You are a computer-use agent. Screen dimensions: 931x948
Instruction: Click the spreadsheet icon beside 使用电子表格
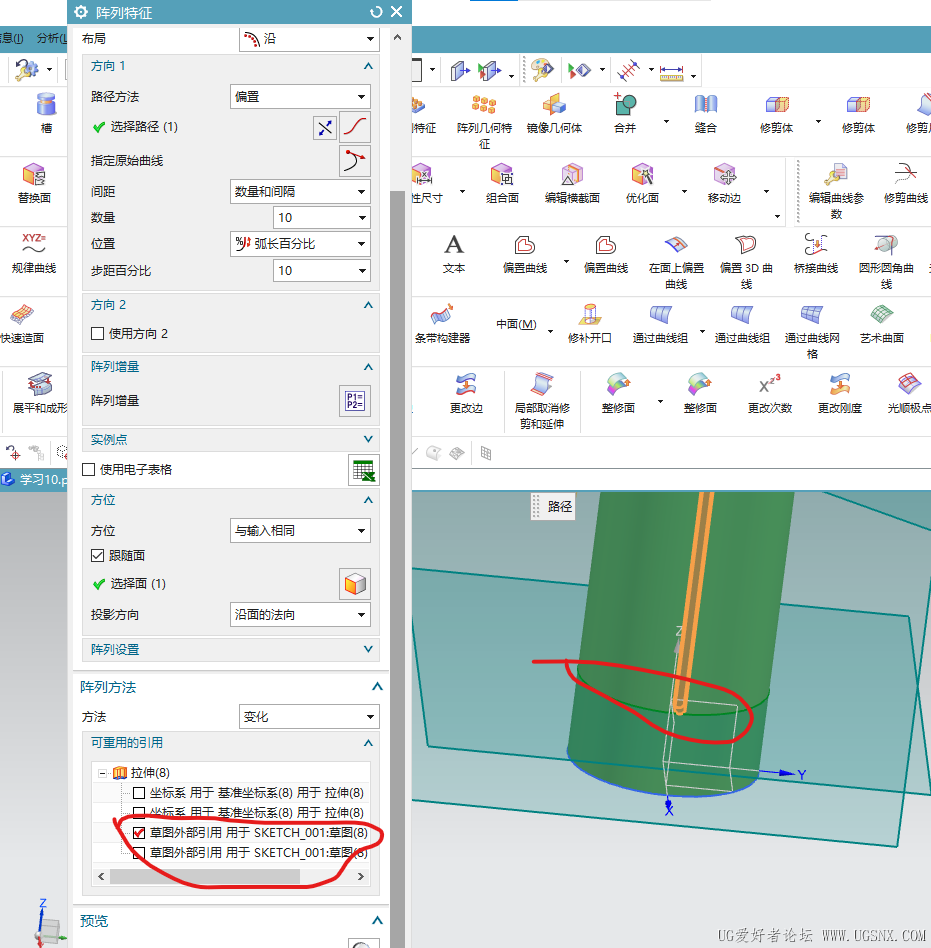(364, 470)
